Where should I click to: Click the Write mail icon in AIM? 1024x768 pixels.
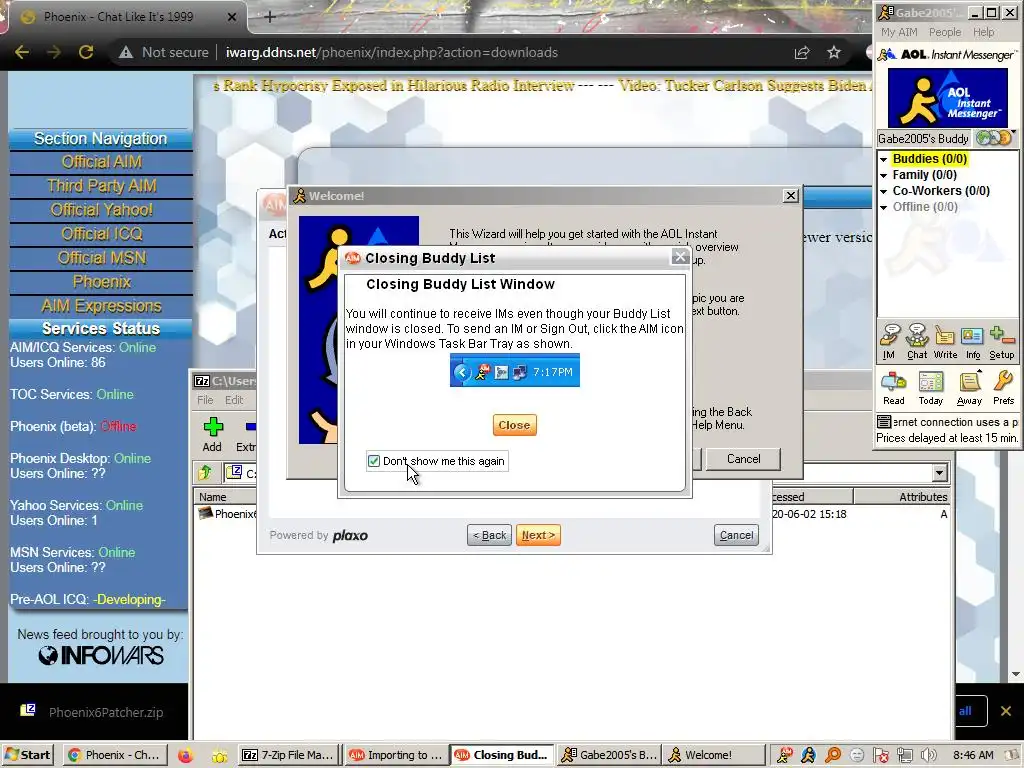click(944, 341)
